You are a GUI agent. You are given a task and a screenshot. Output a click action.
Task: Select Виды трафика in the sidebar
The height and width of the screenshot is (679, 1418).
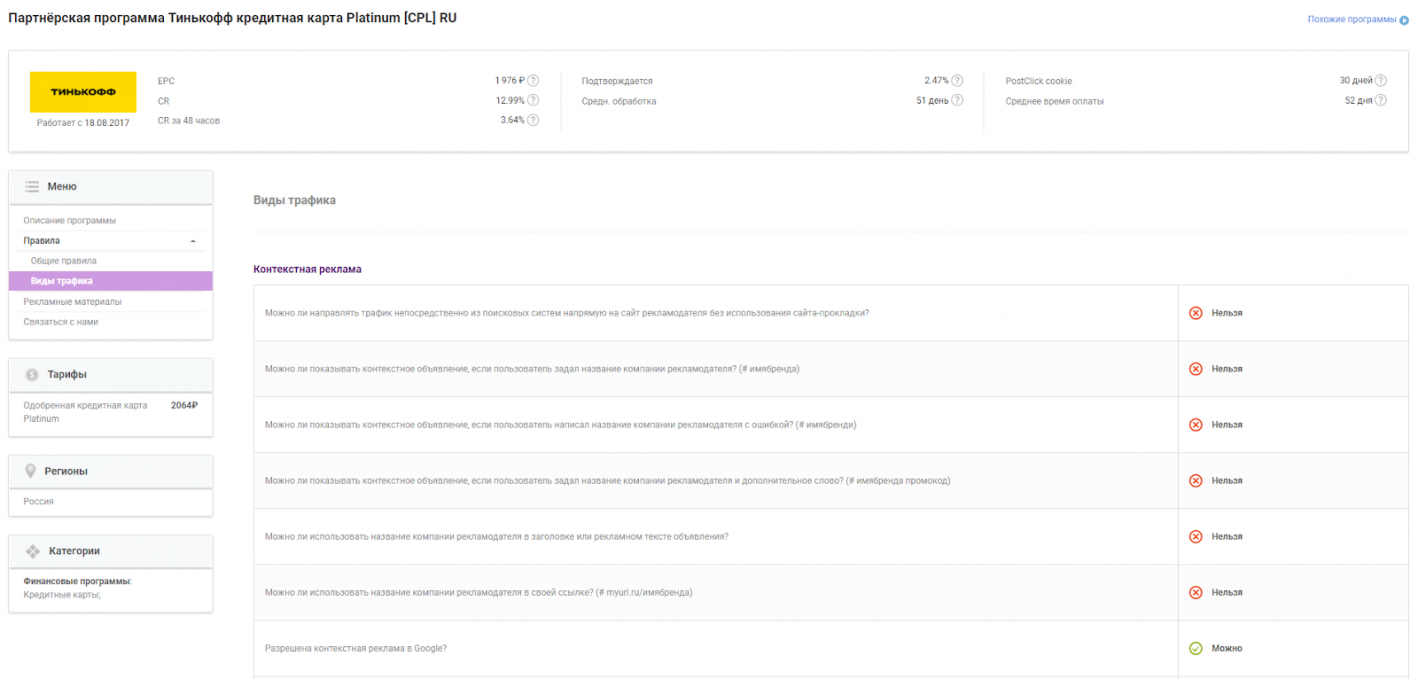tap(110, 281)
